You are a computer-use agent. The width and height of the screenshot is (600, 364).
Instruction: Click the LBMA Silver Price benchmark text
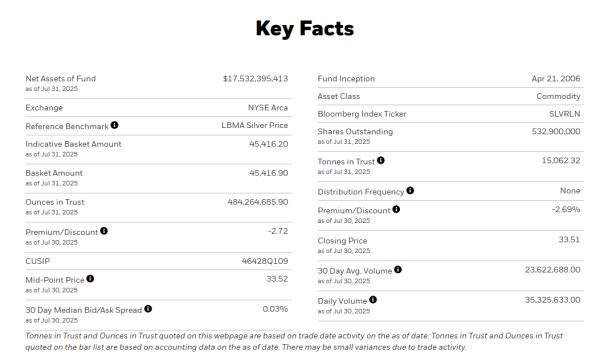pos(254,126)
